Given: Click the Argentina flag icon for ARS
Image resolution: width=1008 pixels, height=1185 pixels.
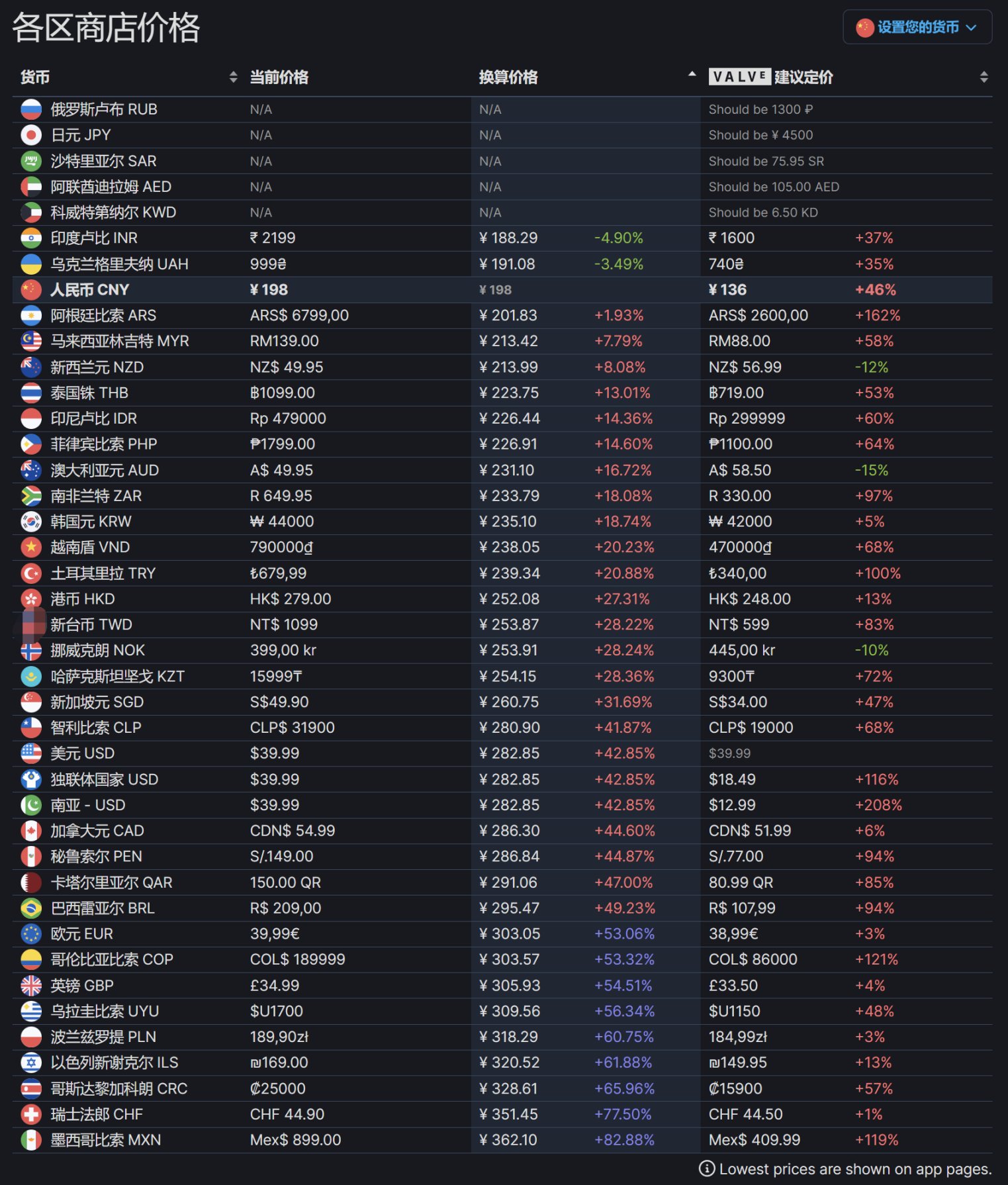Looking at the screenshot, I should click(31, 316).
